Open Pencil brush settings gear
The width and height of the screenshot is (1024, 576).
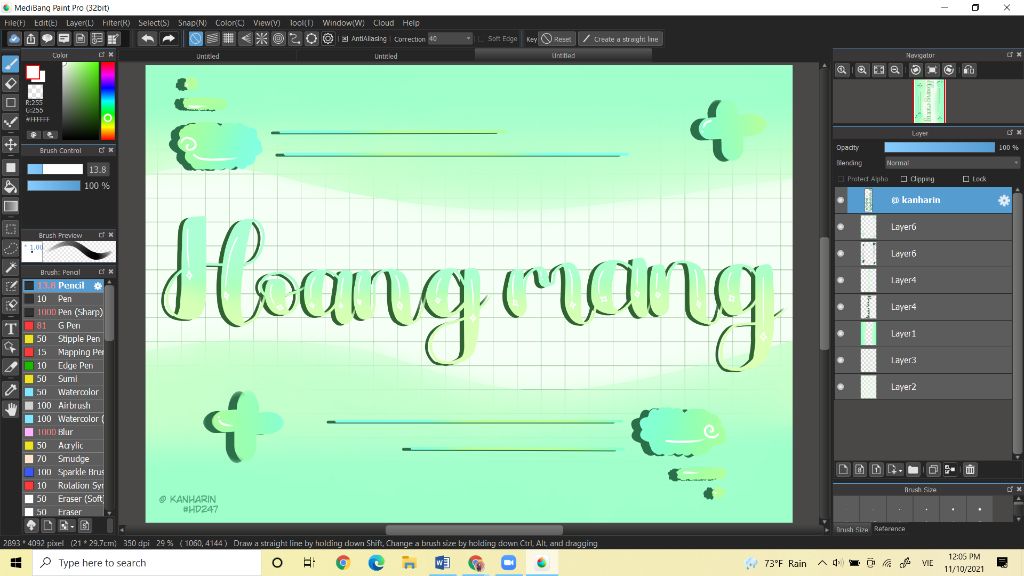[x=97, y=286]
